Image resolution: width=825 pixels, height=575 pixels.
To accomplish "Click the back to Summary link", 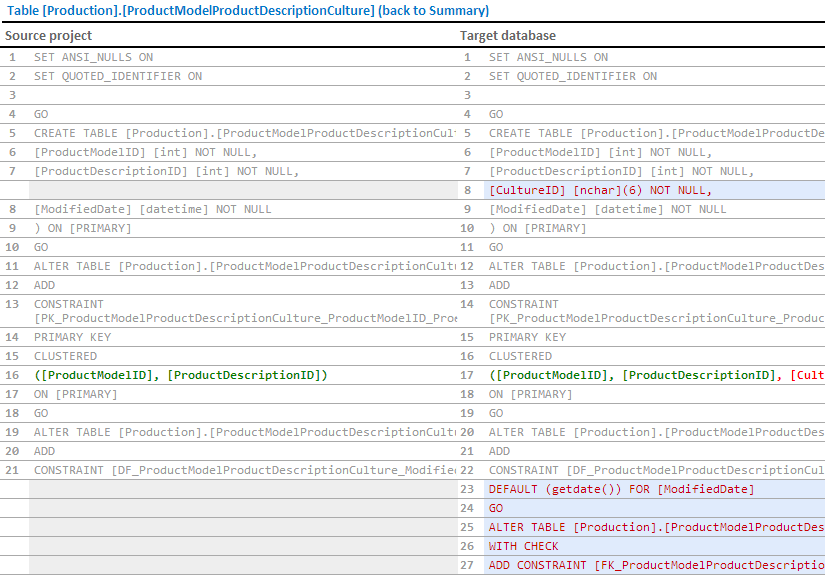I will pos(437,11).
